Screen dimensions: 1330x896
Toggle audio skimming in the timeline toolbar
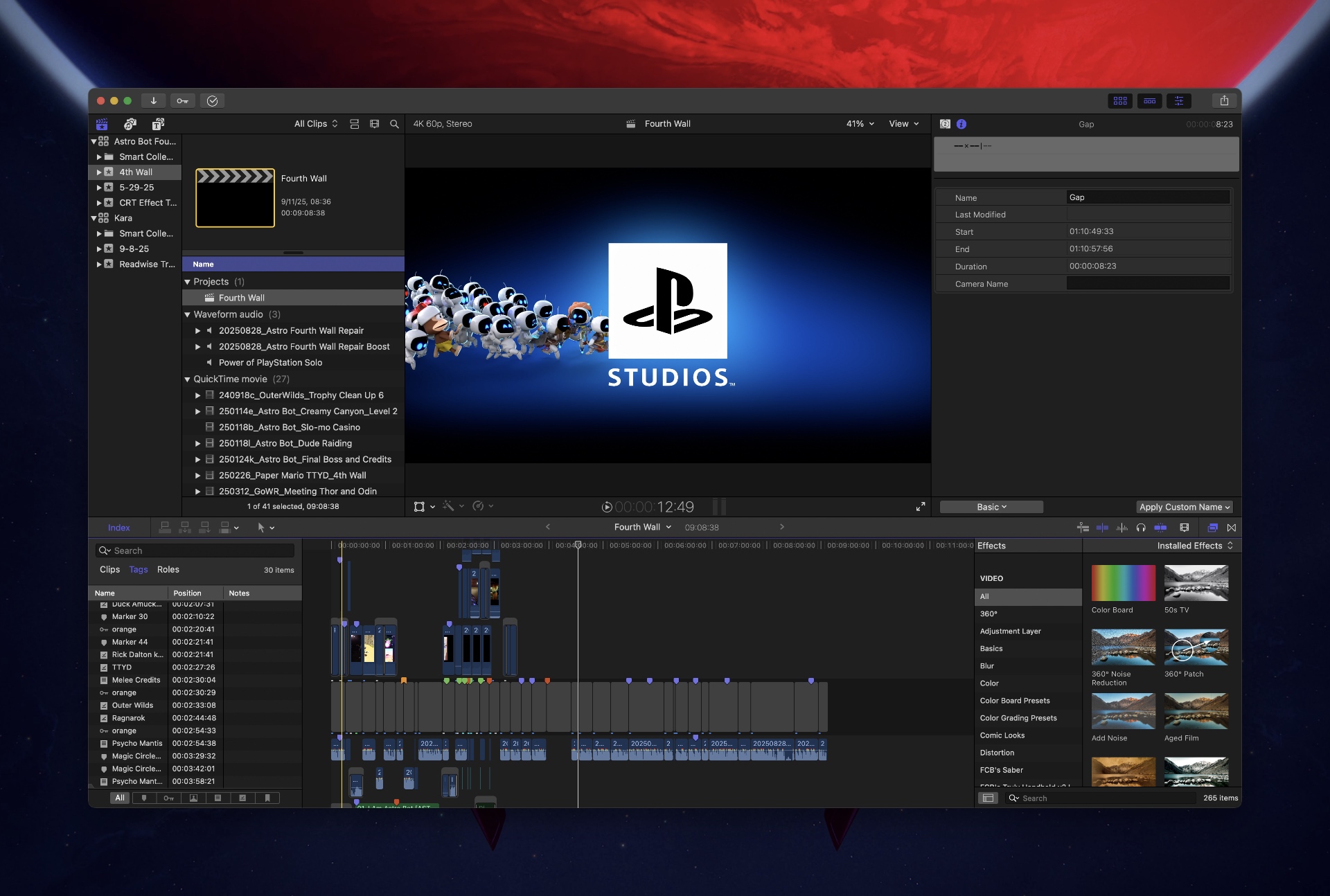tap(1120, 528)
